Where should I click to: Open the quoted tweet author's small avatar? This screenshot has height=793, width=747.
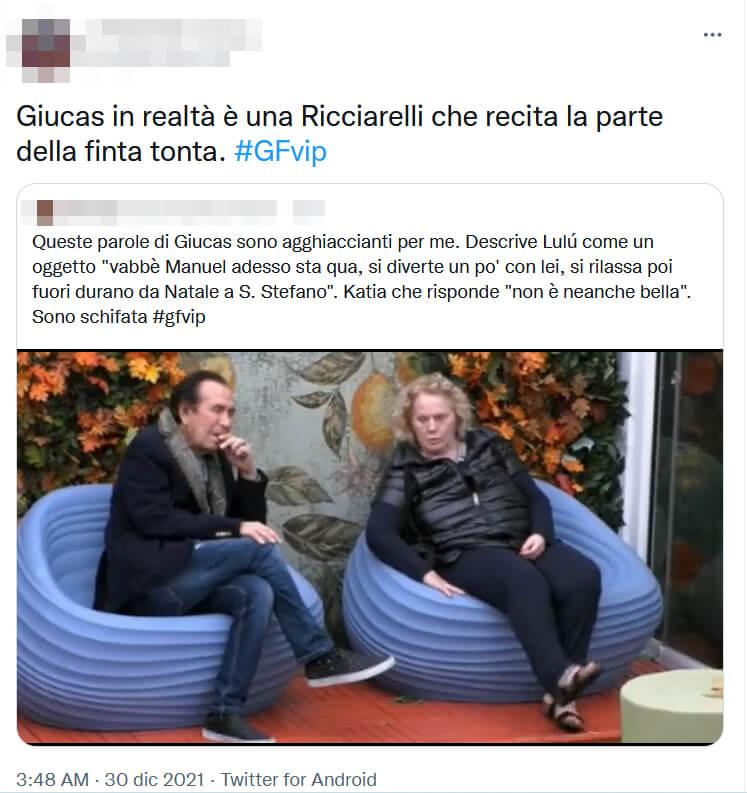coord(45,212)
